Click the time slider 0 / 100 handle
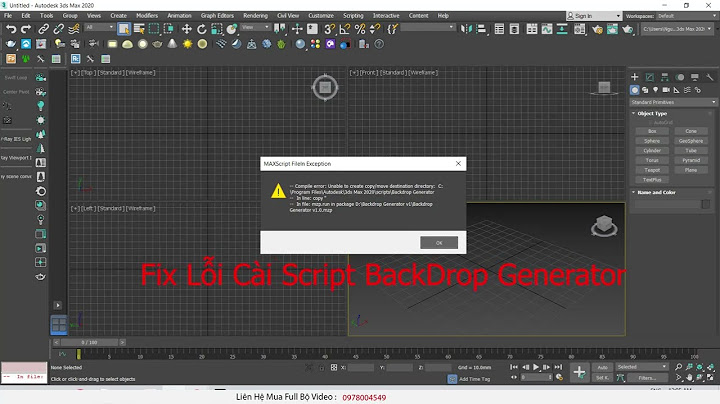This screenshot has height=404, width=720. coord(90,342)
